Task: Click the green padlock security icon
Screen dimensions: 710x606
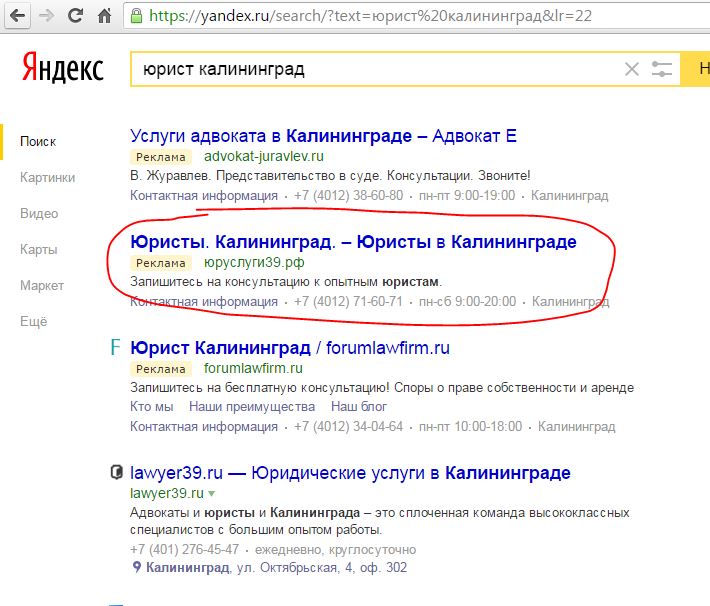Action: click(136, 16)
